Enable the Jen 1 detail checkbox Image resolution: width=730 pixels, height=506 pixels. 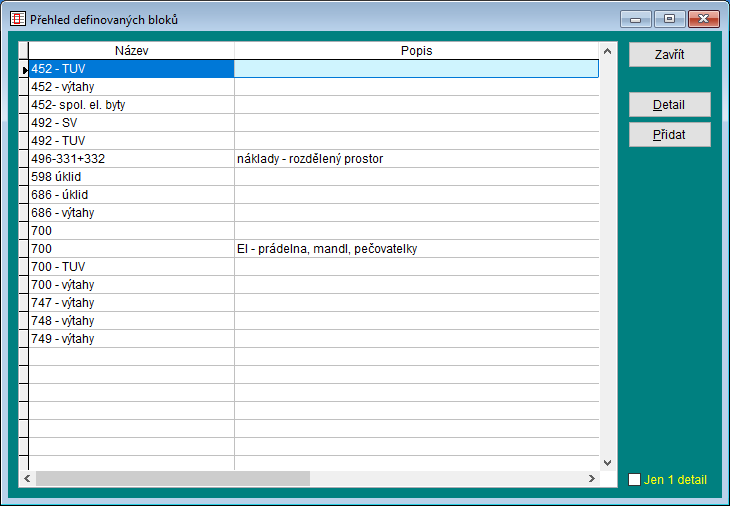(x=634, y=480)
